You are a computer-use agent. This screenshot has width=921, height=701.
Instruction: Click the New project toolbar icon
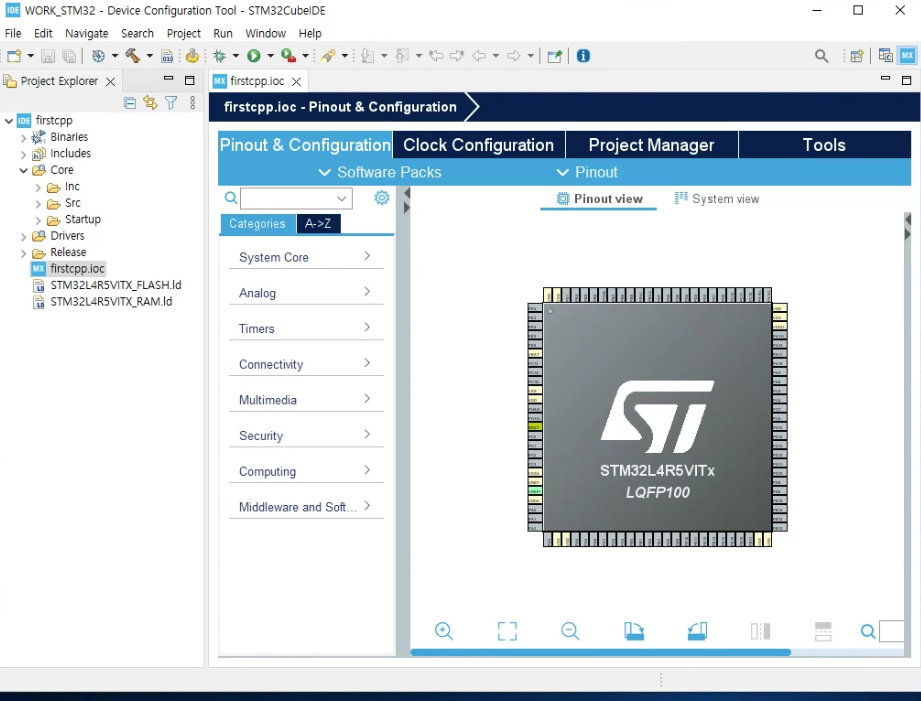pyautogui.click(x=14, y=56)
